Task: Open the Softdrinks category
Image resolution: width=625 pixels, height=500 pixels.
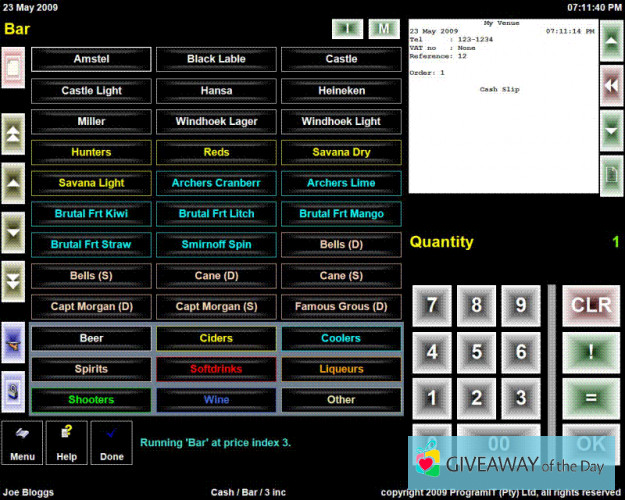Action: pos(216,369)
